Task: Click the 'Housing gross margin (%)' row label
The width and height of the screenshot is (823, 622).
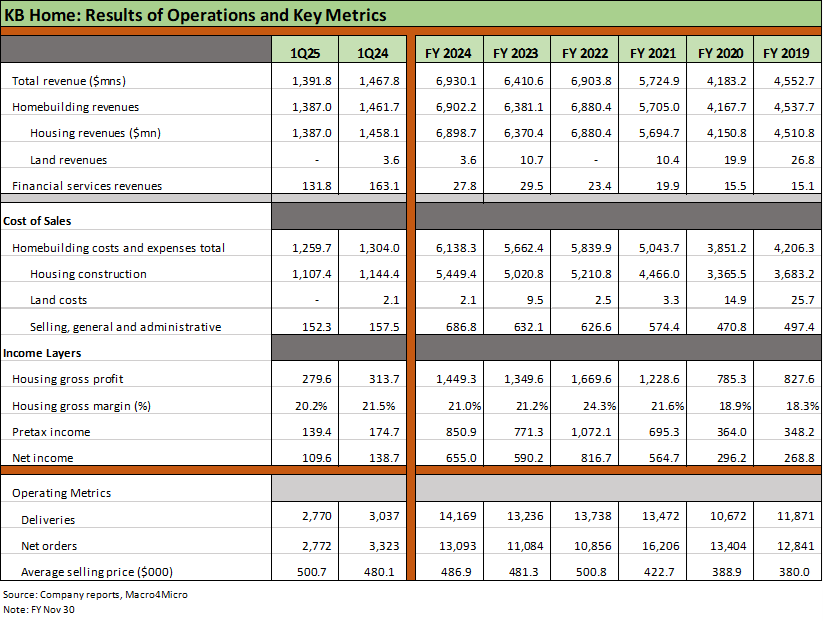Action: tap(81, 406)
